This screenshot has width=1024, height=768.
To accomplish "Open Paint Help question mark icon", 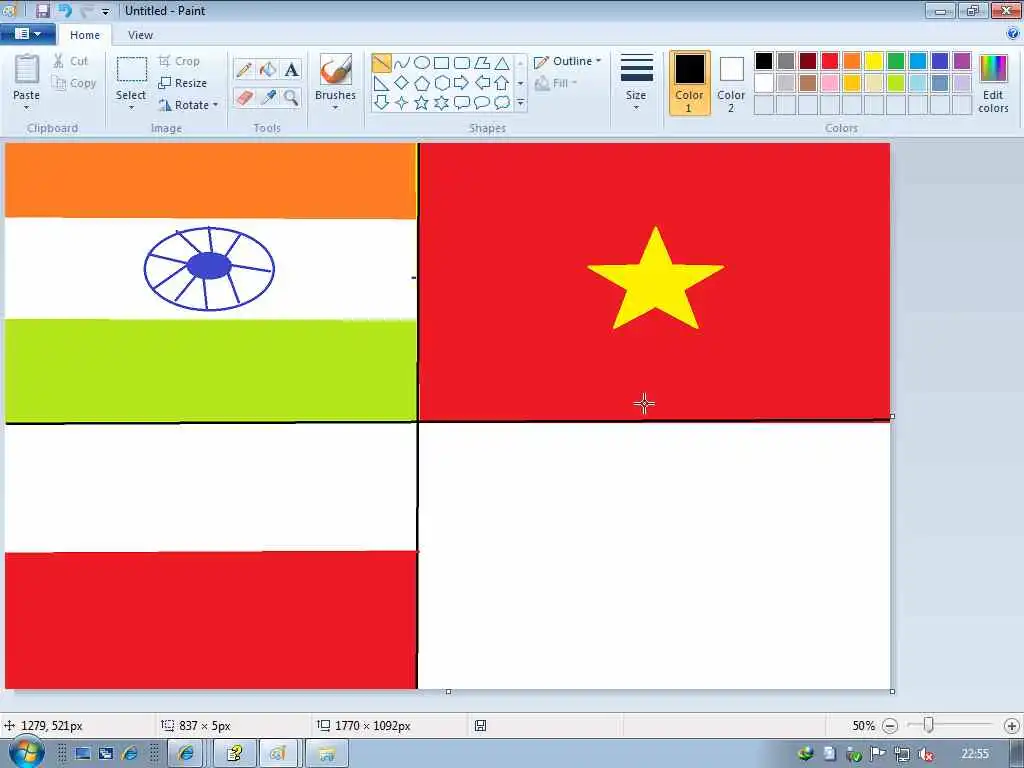I will click(1013, 34).
